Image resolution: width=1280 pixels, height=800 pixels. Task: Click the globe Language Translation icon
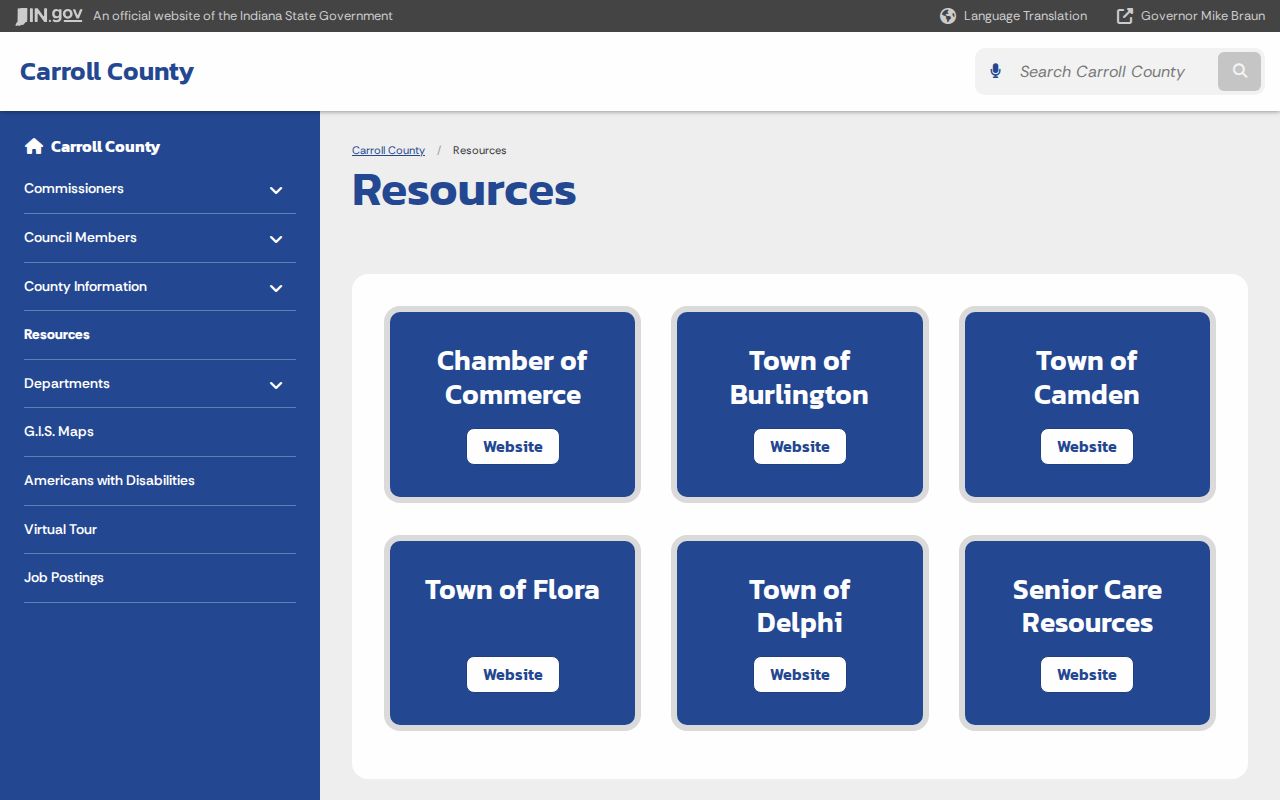tap(948, 16)
